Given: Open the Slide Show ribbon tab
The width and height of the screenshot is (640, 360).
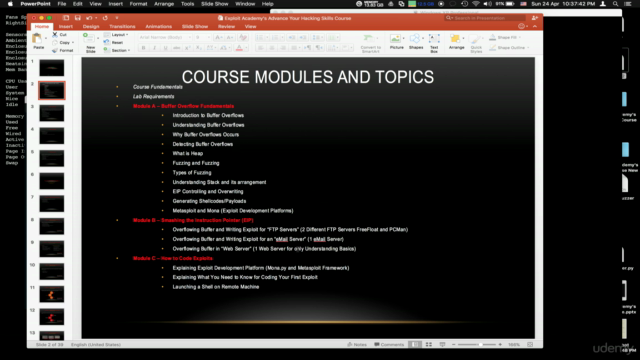Looking at the screenshot, I should click(195, 26).
